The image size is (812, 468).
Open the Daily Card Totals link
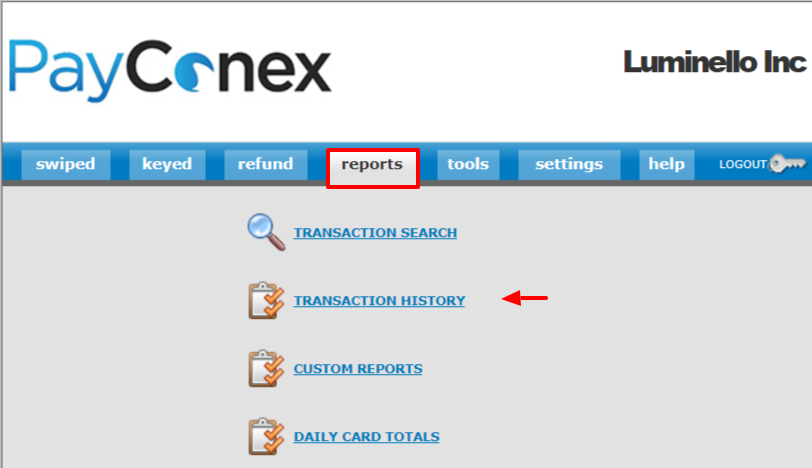367,437
